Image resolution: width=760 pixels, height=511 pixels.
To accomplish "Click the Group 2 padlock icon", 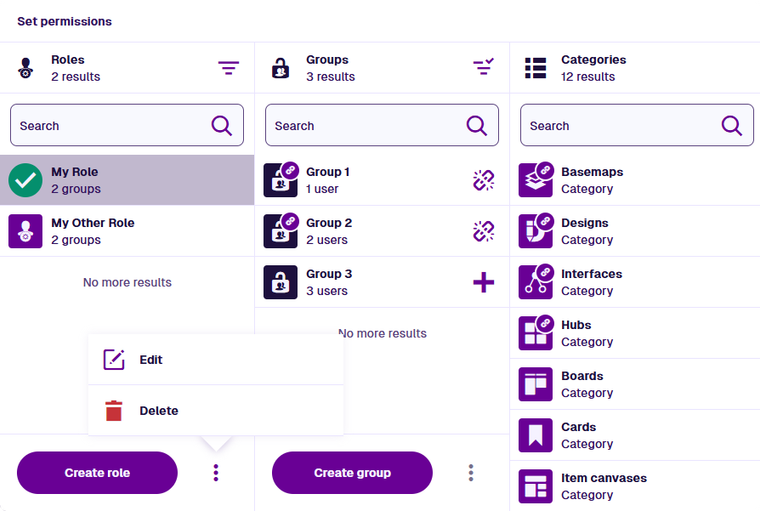I will [x=280, y=231].
